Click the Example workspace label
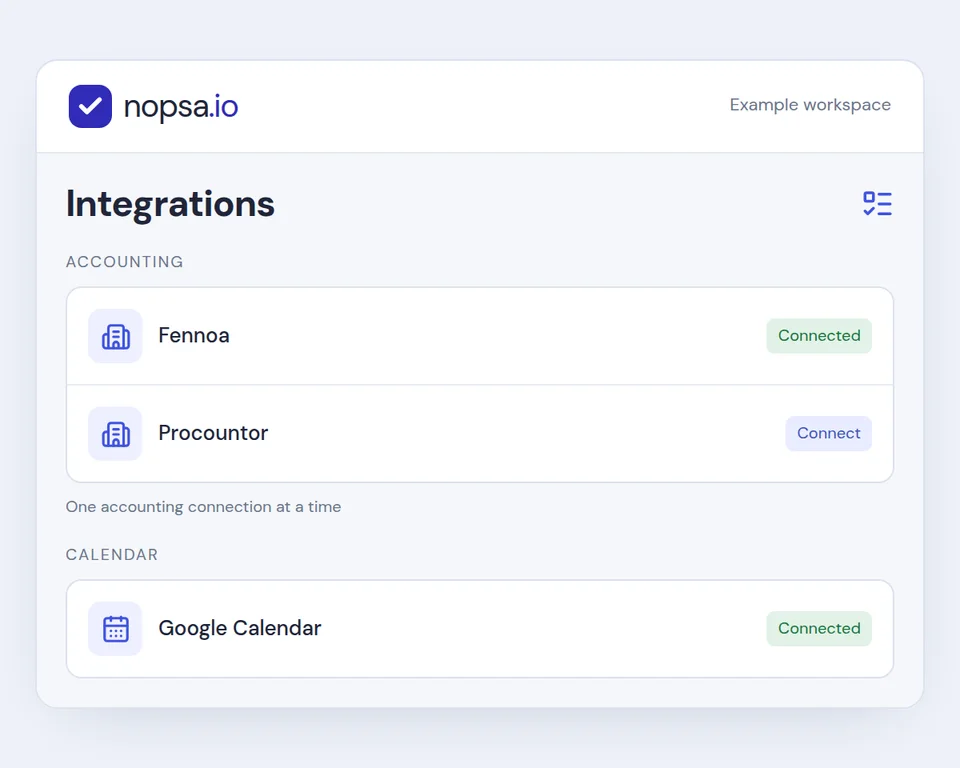 point(810,105)
